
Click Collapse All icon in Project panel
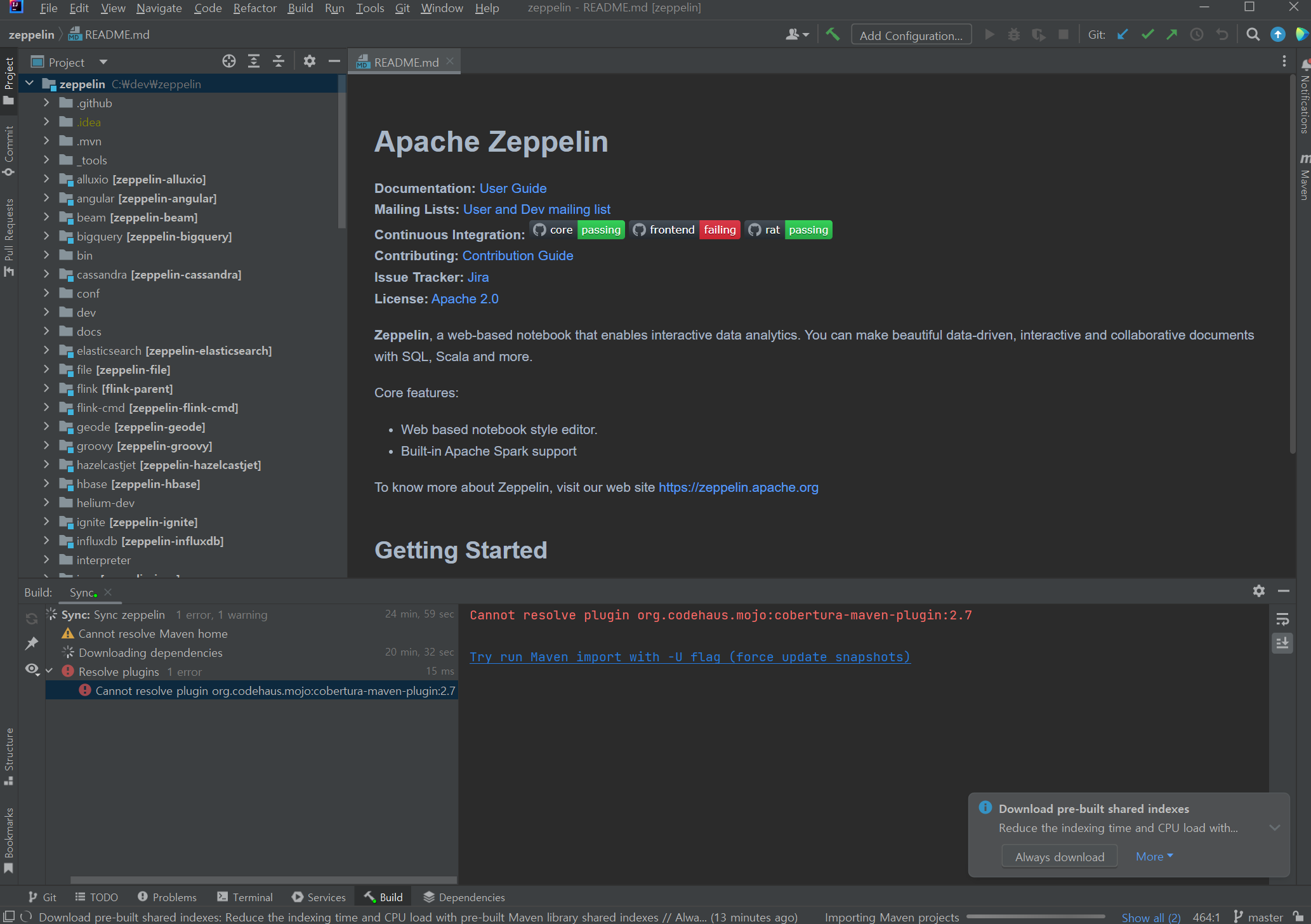point(279,62)
